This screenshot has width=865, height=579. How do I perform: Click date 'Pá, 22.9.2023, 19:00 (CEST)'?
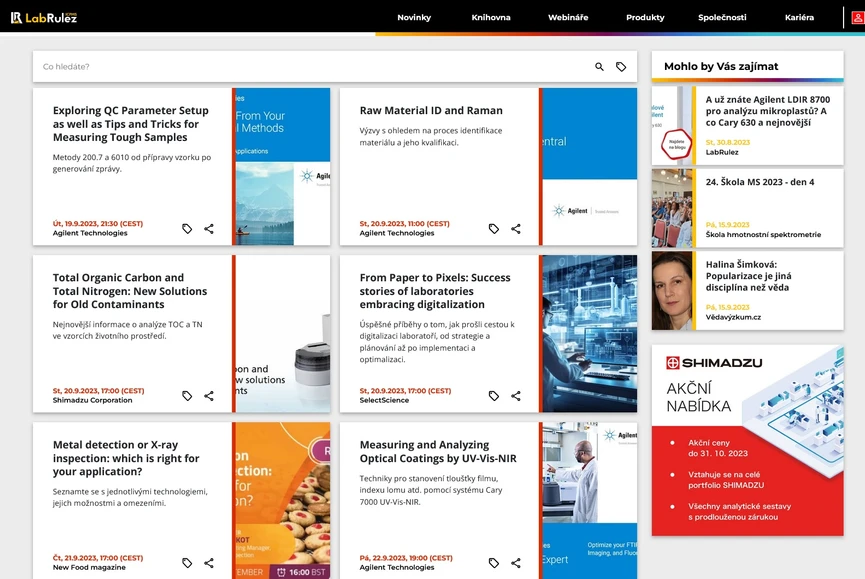click(406, 557)
